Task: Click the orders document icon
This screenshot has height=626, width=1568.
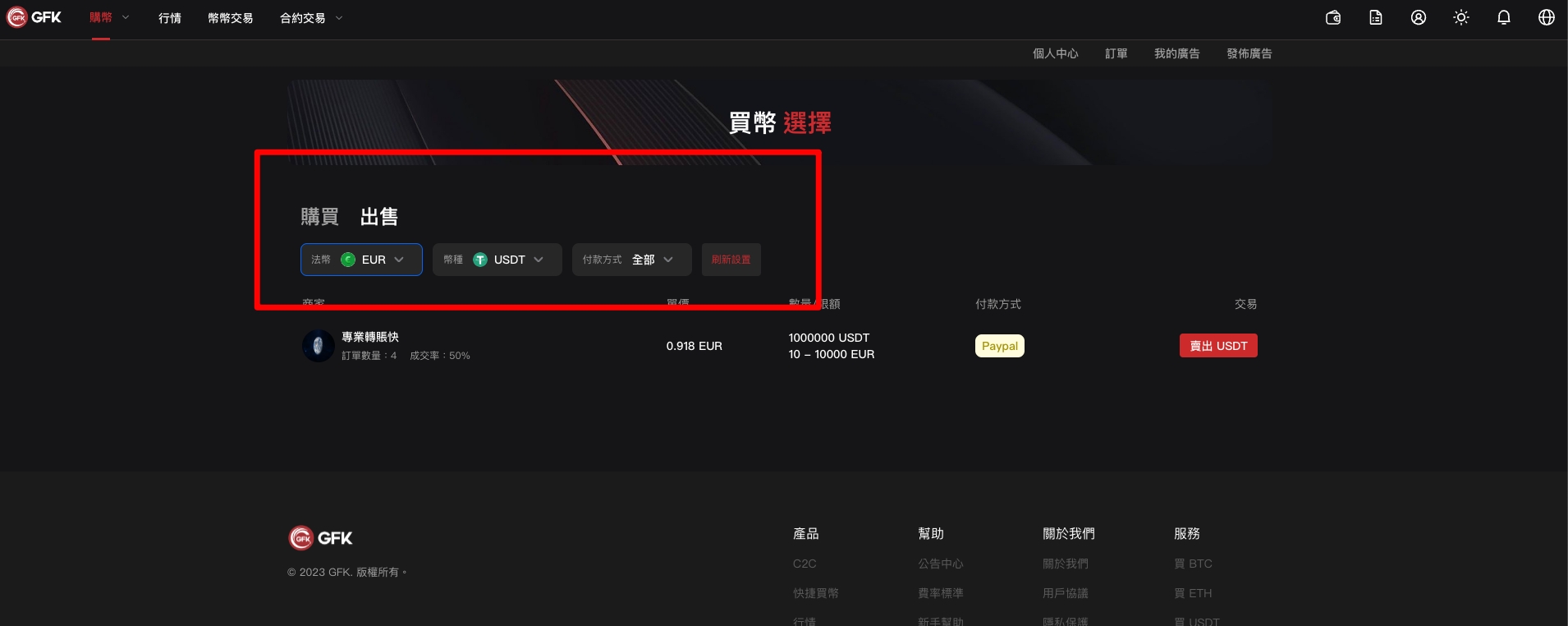Action: tap(1376, 17)
